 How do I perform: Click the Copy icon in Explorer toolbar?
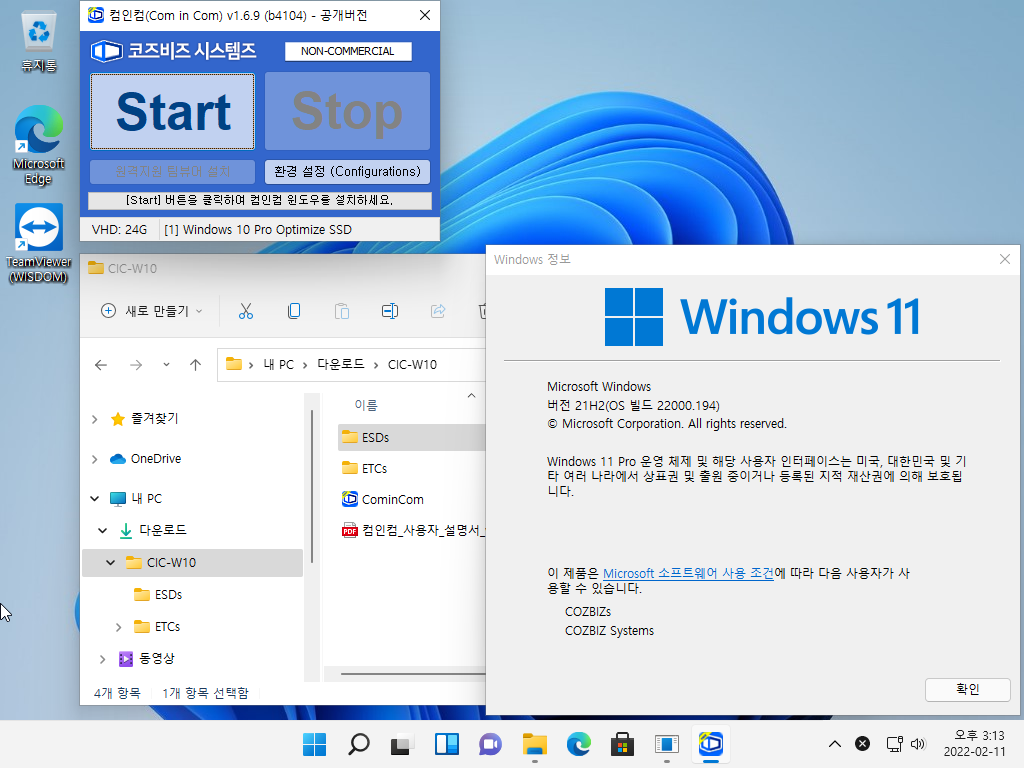294,312
